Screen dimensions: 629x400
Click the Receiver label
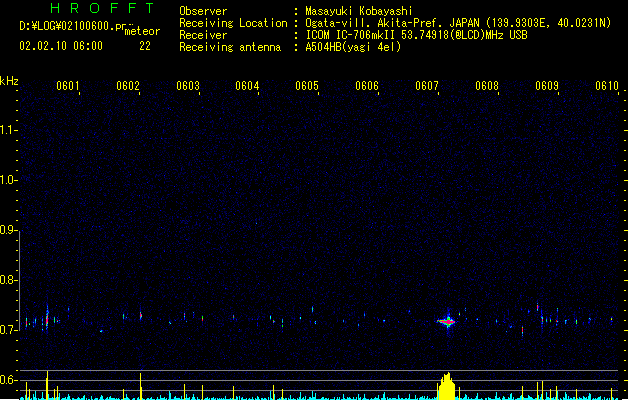pyautogui.click(x=203, y=35)
